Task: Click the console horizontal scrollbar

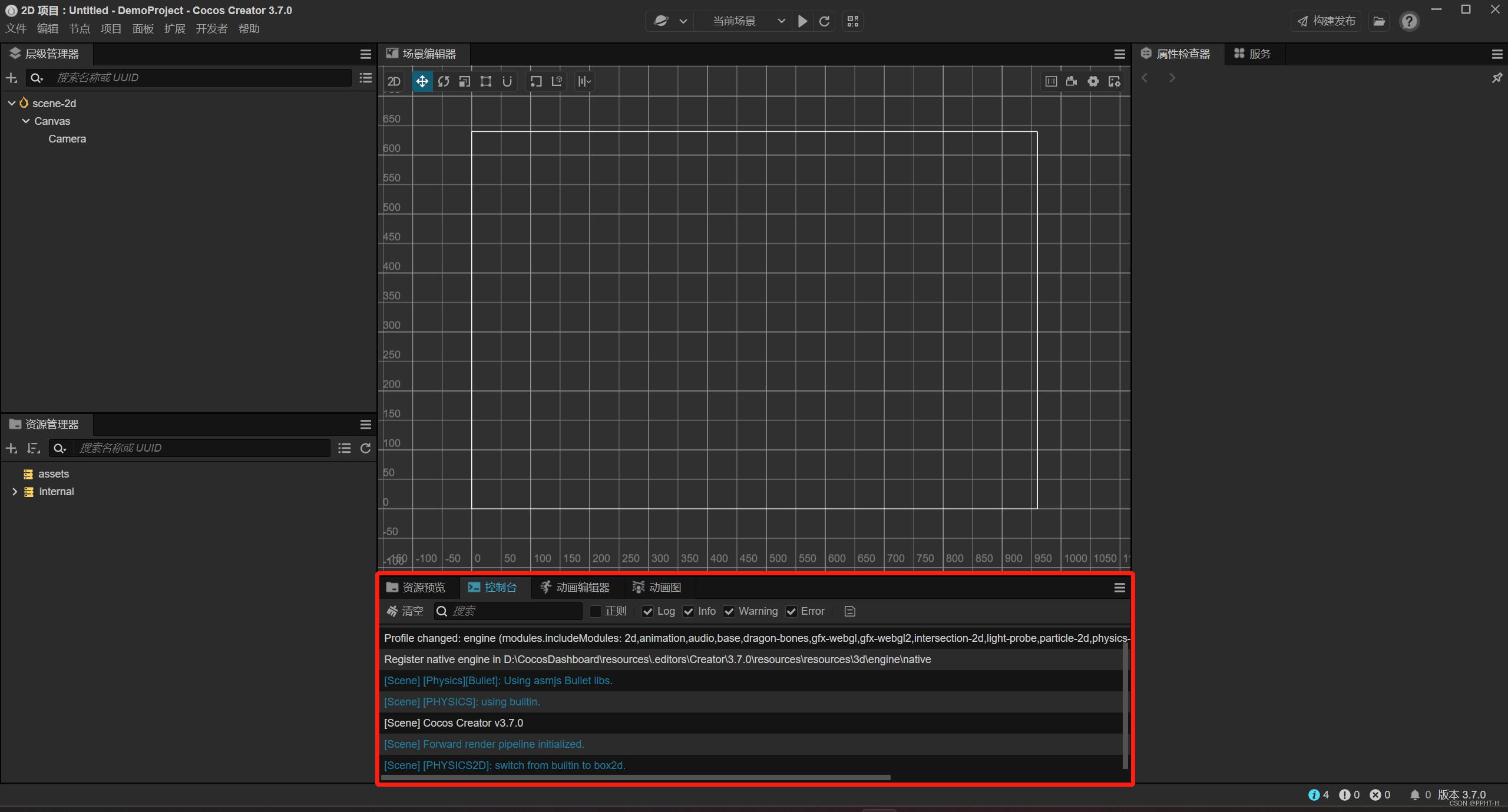Action: pyautogui.click(x=636, y=777)
